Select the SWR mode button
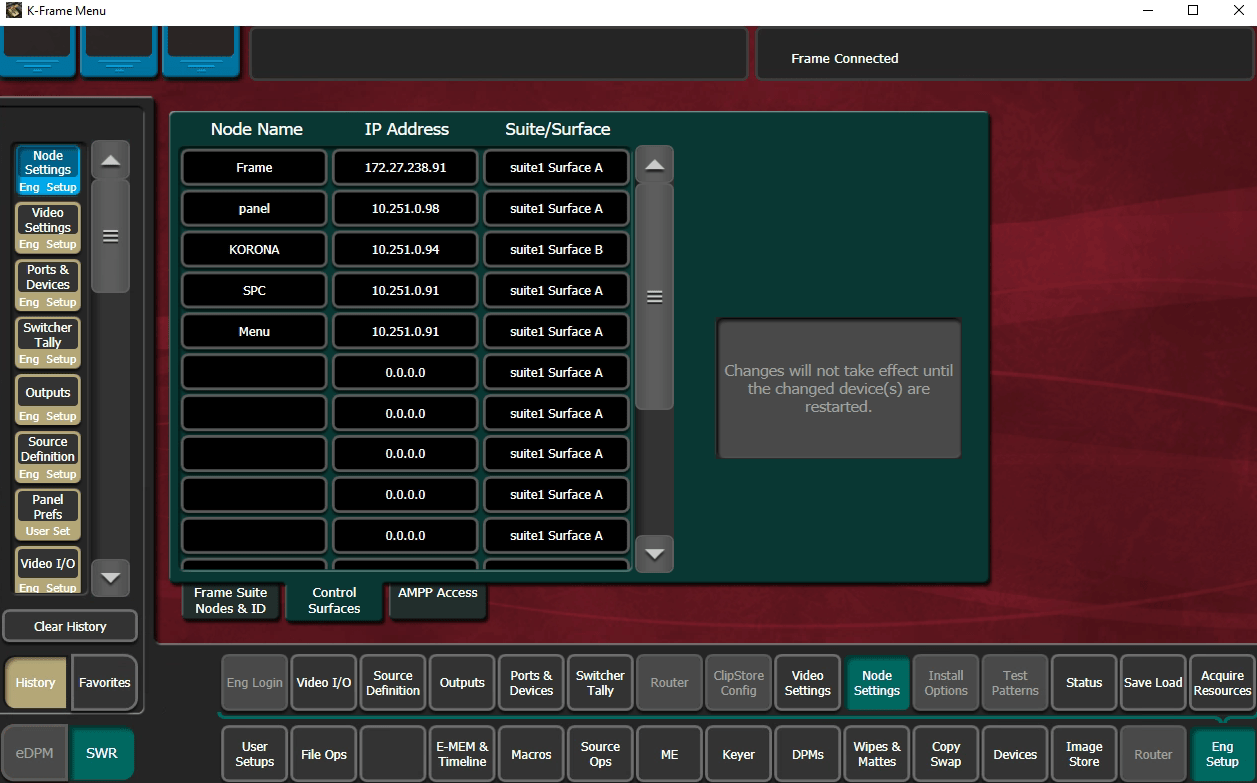The width and height of the screenshot is (1257, 783). 101,753
